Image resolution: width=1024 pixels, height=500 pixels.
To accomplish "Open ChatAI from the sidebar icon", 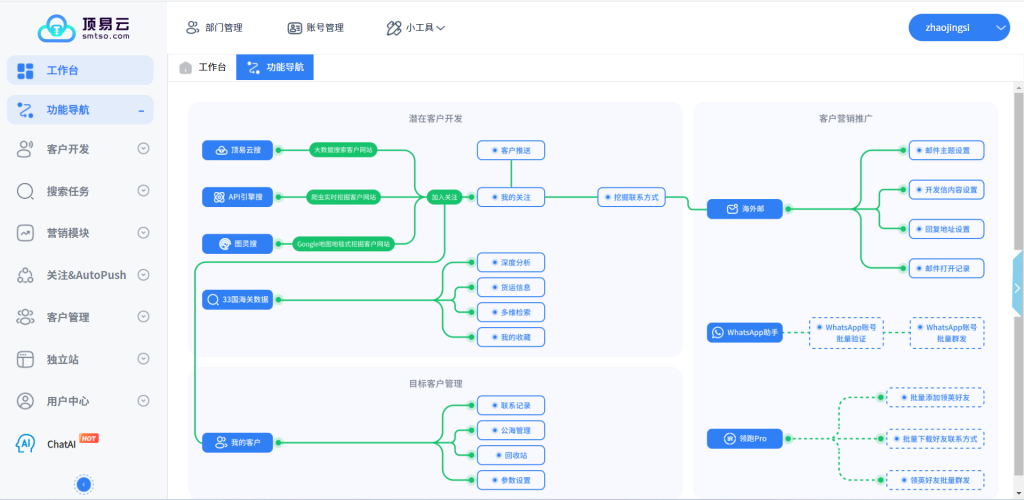I will 26,443.
